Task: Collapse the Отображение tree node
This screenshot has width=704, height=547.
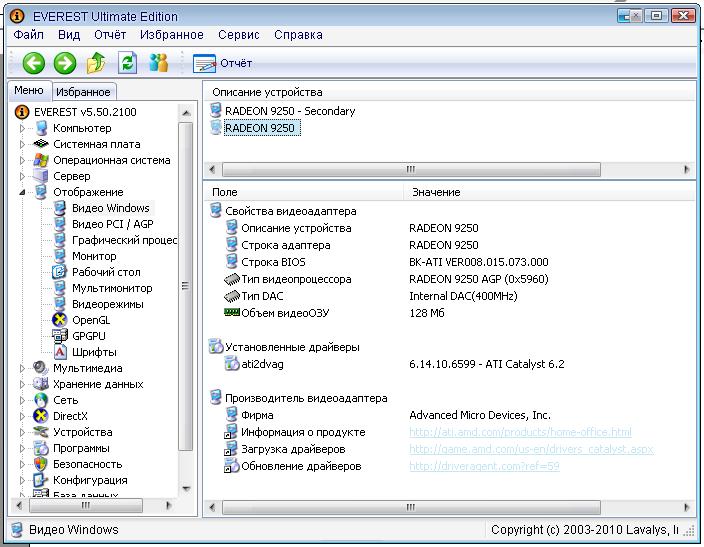Action: [x=22, y=192]
